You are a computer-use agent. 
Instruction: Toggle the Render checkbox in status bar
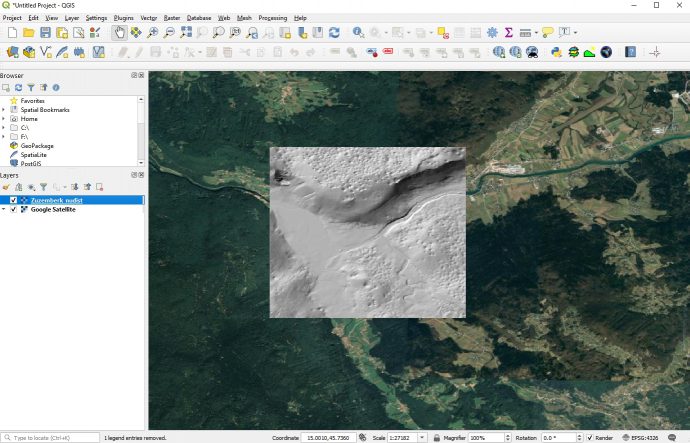point(590,438)
